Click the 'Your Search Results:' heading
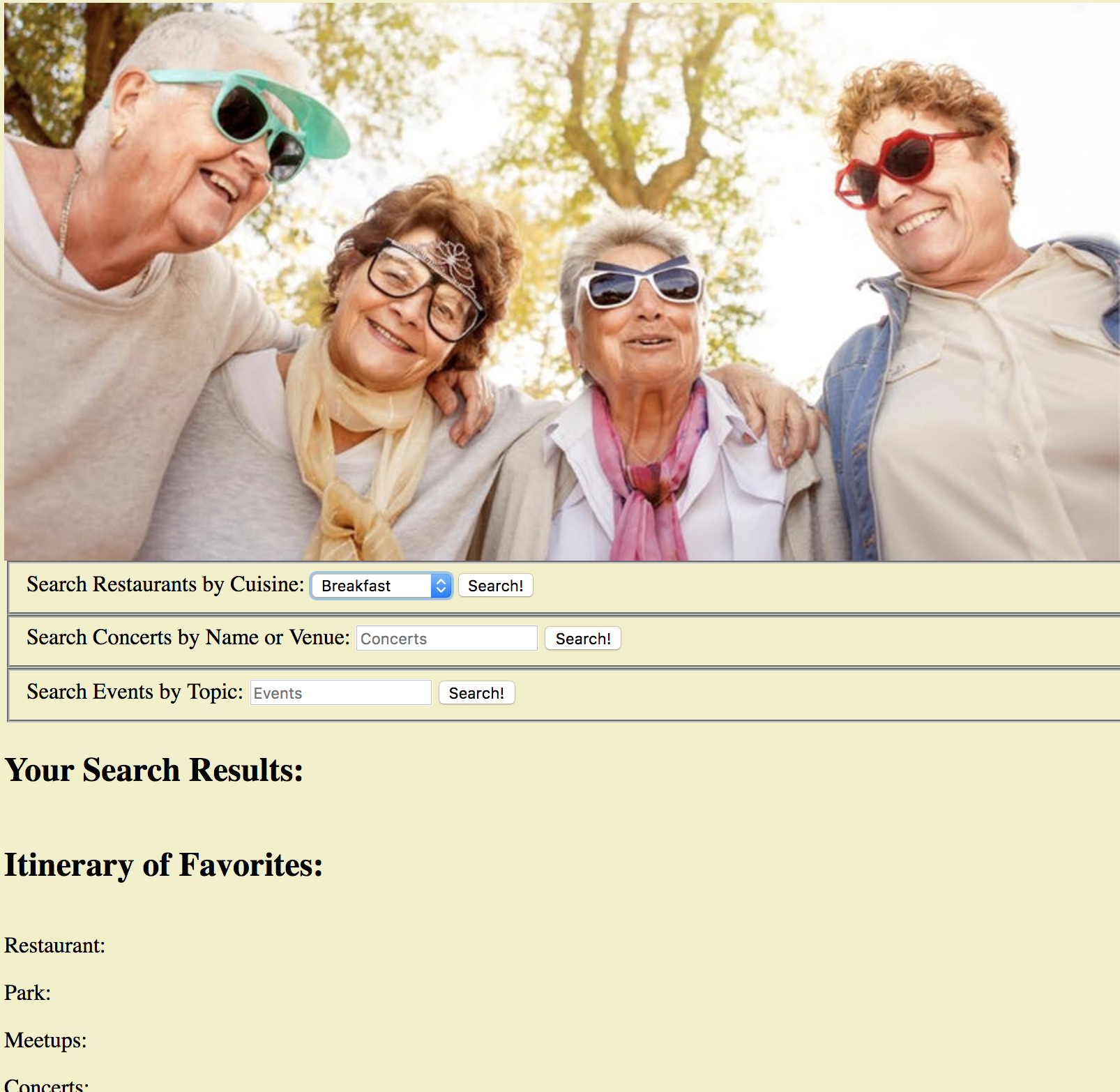Image resolution: width=1120 pixels, height=1092 pixels. pyautogui.click(x=154, y=771)
